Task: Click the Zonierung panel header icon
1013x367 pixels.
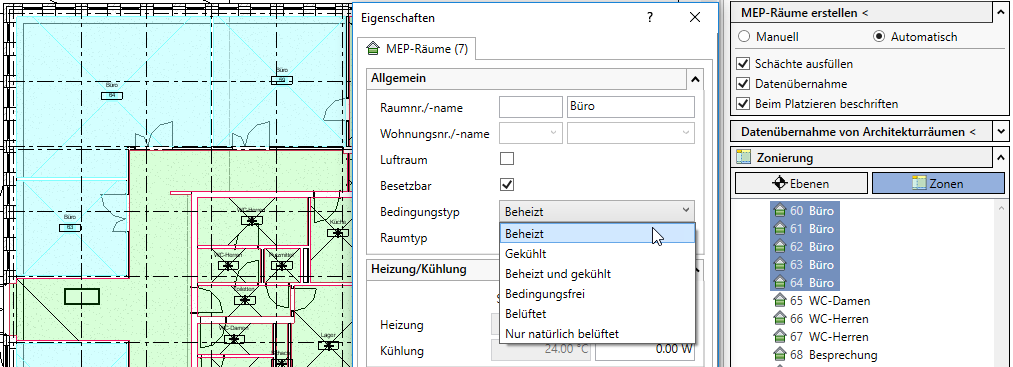Action: click(744, 157)
